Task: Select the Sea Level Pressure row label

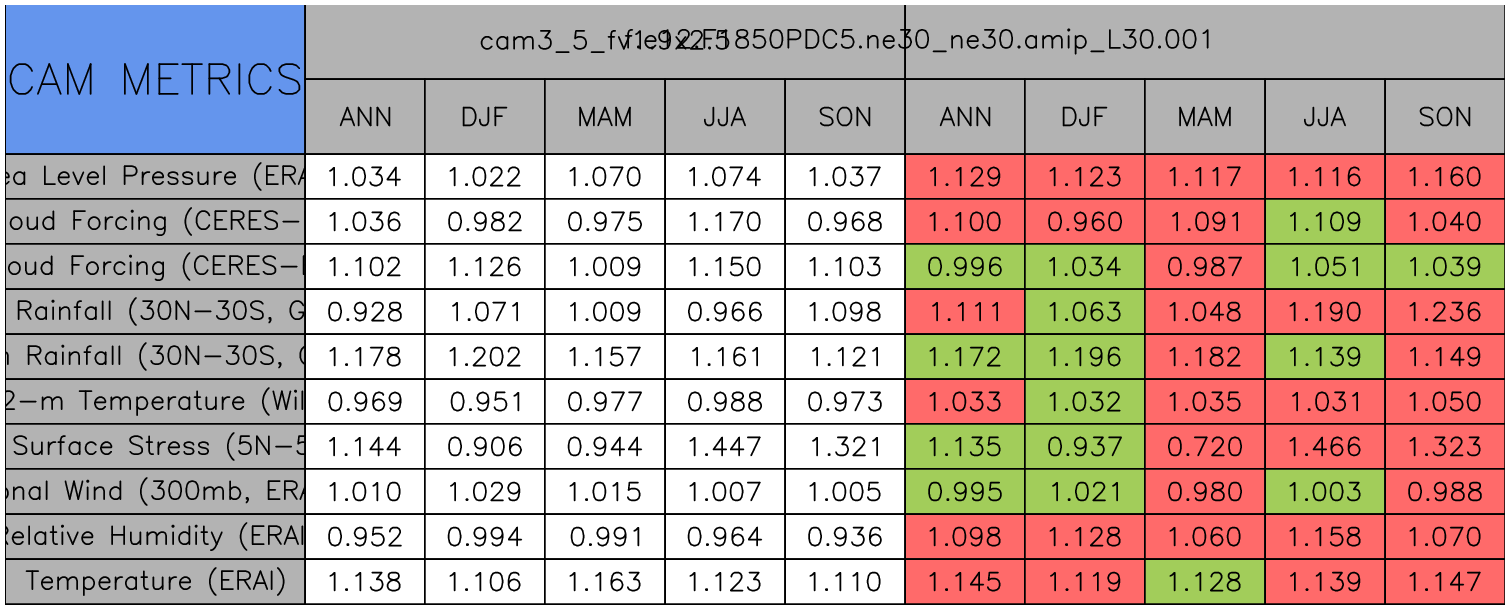Action: click(155, 177)
